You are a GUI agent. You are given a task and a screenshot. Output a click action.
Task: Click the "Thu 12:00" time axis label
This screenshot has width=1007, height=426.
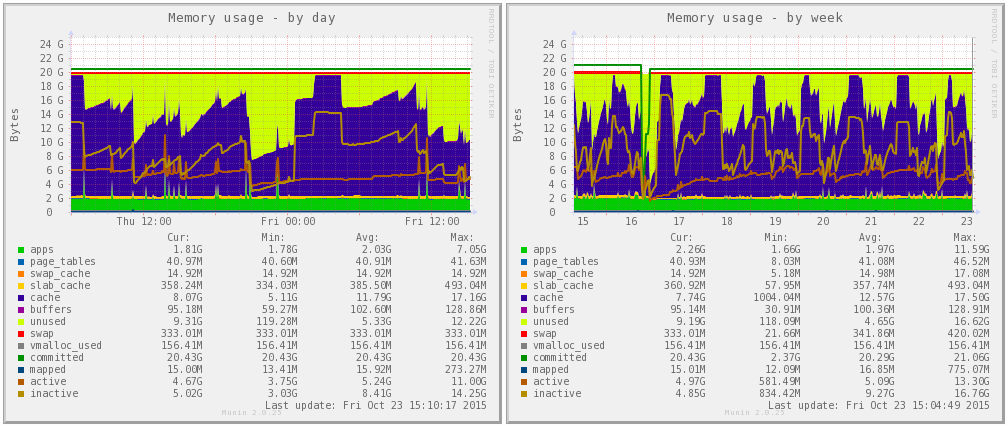click(144, 221)
